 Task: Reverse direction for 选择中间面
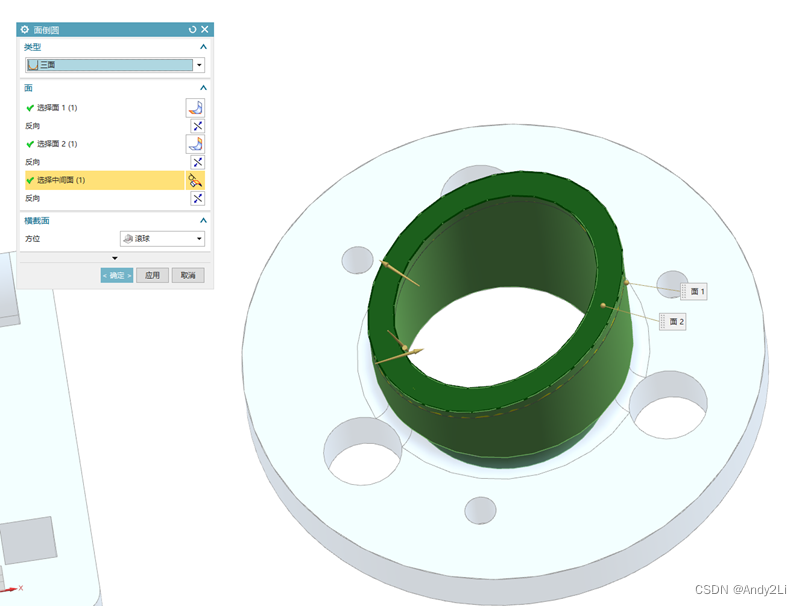pyautogui.click(x=197, y=198)
